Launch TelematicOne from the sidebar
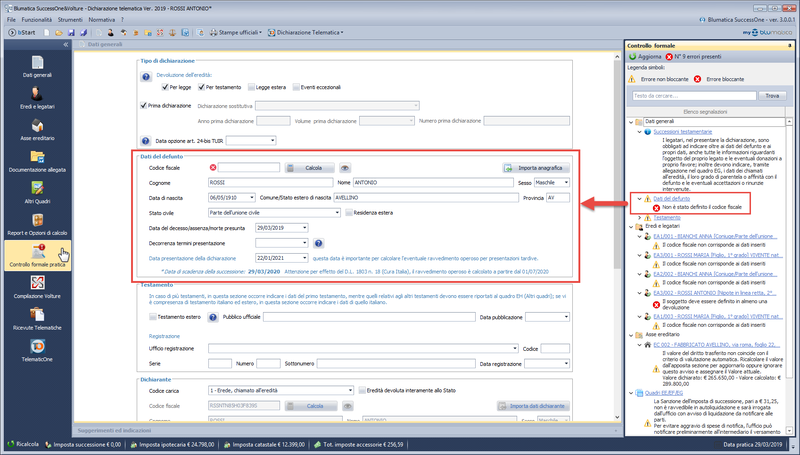The image size is (800, 455). [x=37, y=351]
